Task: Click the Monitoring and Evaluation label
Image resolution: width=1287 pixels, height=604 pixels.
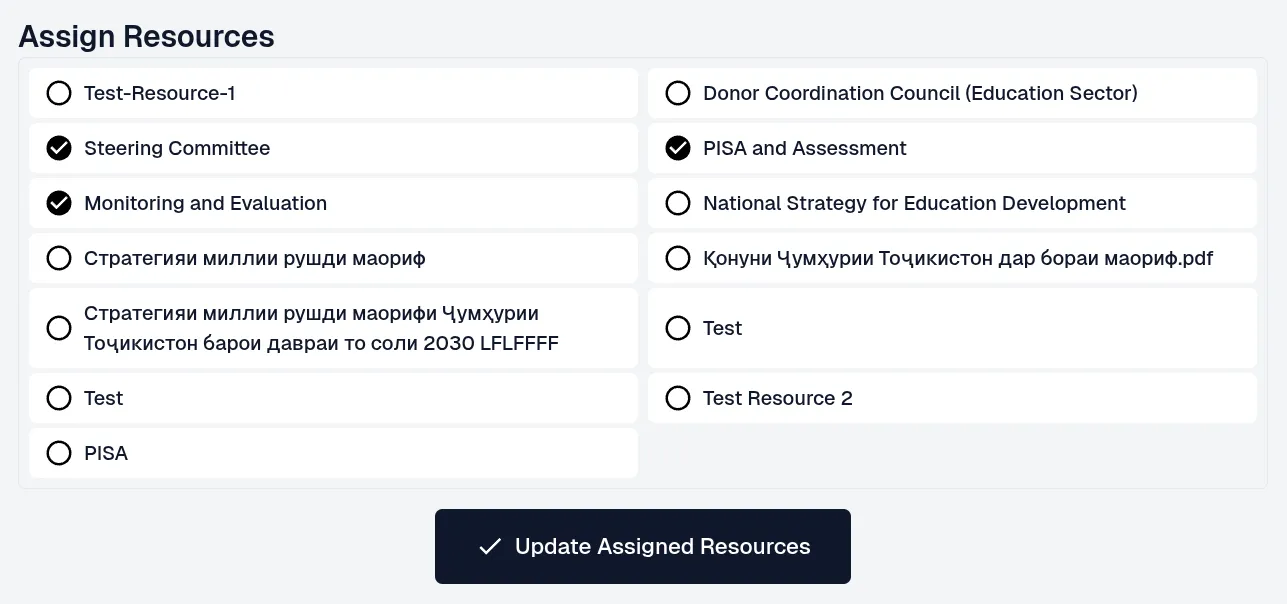Action: 205,203
